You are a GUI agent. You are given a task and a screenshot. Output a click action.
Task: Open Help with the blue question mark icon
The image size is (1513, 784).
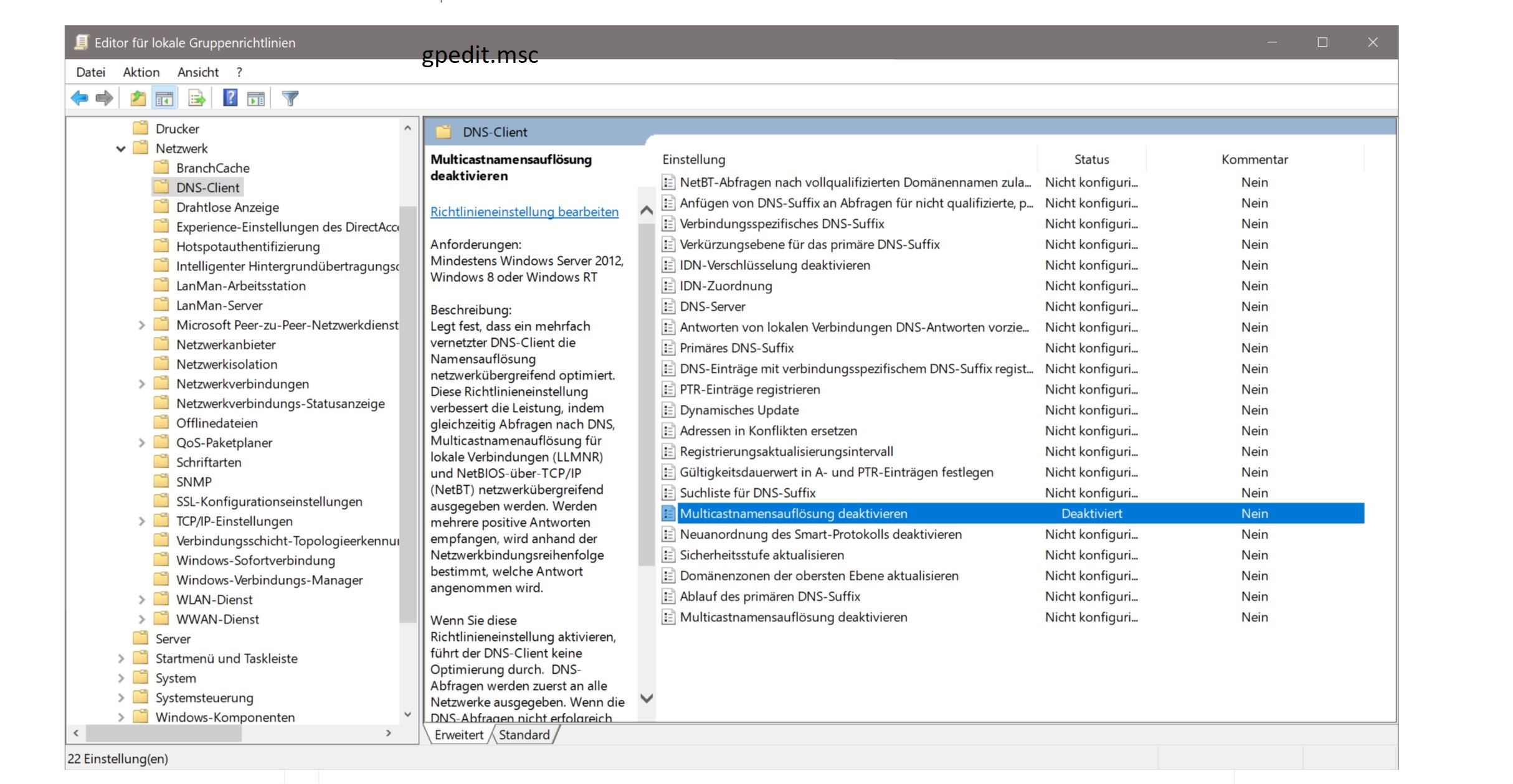[230, 98]
